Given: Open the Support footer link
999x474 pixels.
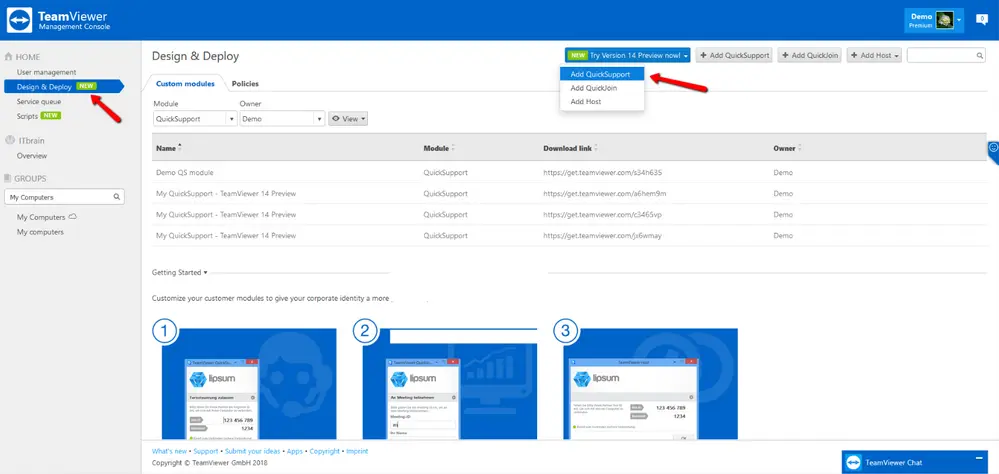Looking at the screenshot, I should (206, 451).
